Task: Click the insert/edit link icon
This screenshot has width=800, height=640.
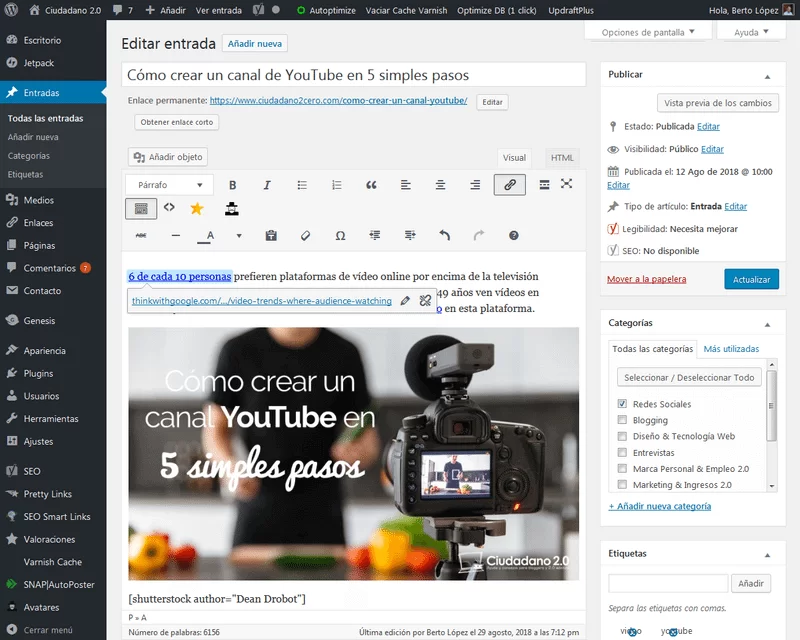Action: [510, 185]
